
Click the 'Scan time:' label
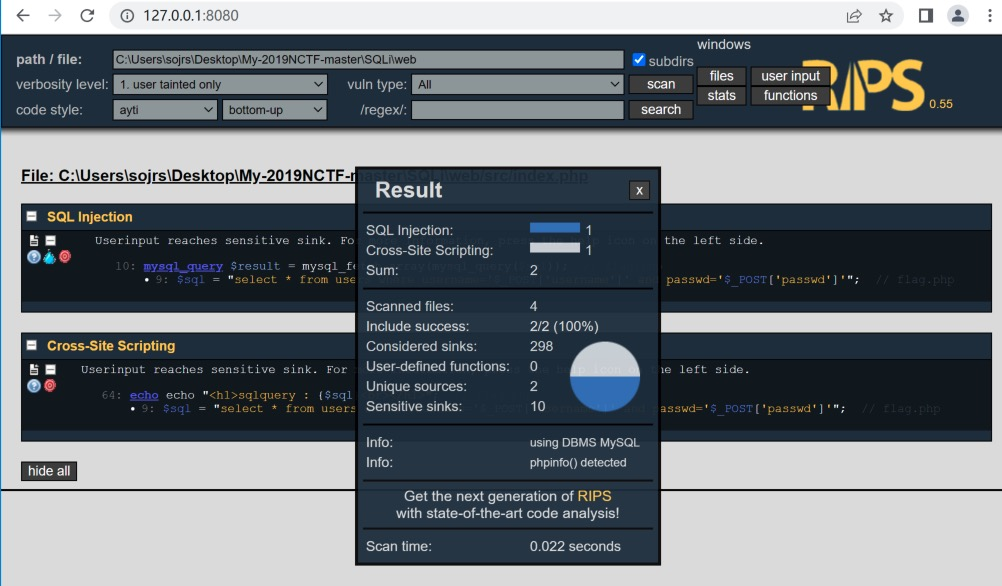pyautogui.click(x=399, y=546)
